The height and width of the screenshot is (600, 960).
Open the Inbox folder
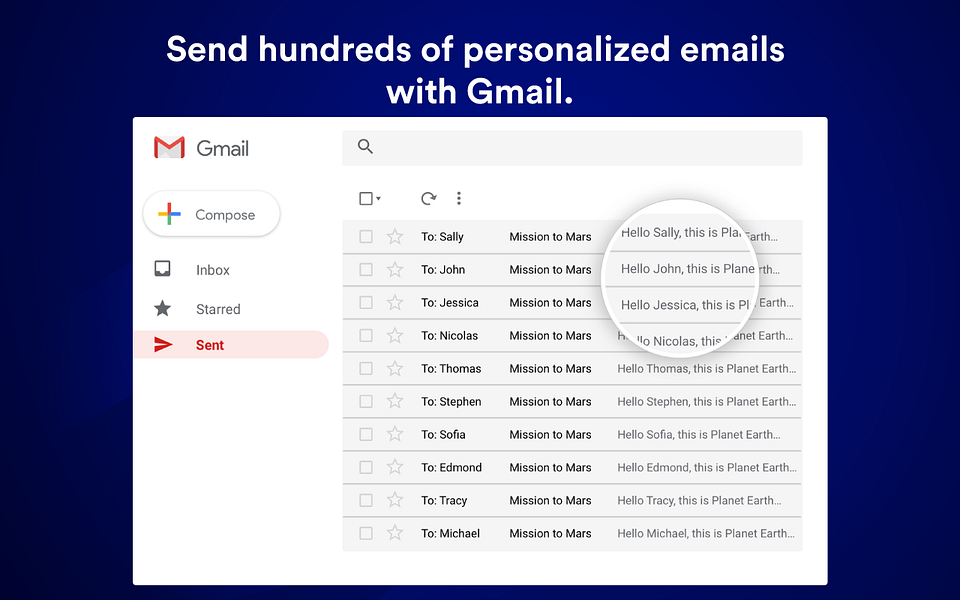pyautogui.click(x=212, y=269)
